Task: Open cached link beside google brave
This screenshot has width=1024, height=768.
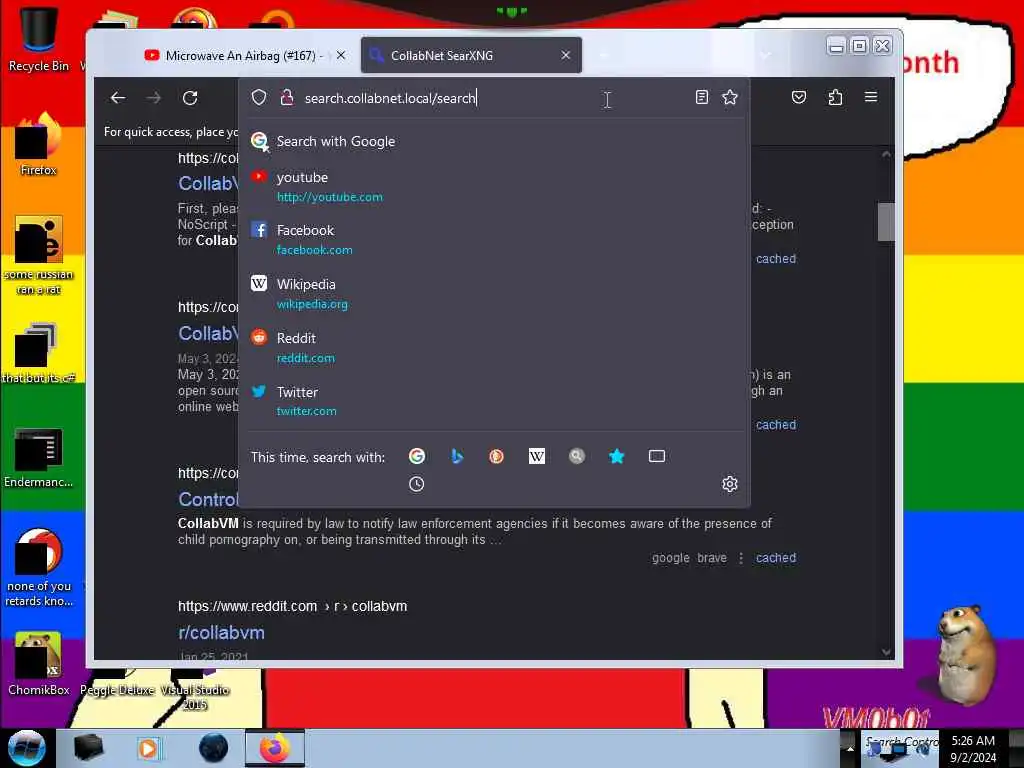Action: pyautogui.click(x=776, y=558)
